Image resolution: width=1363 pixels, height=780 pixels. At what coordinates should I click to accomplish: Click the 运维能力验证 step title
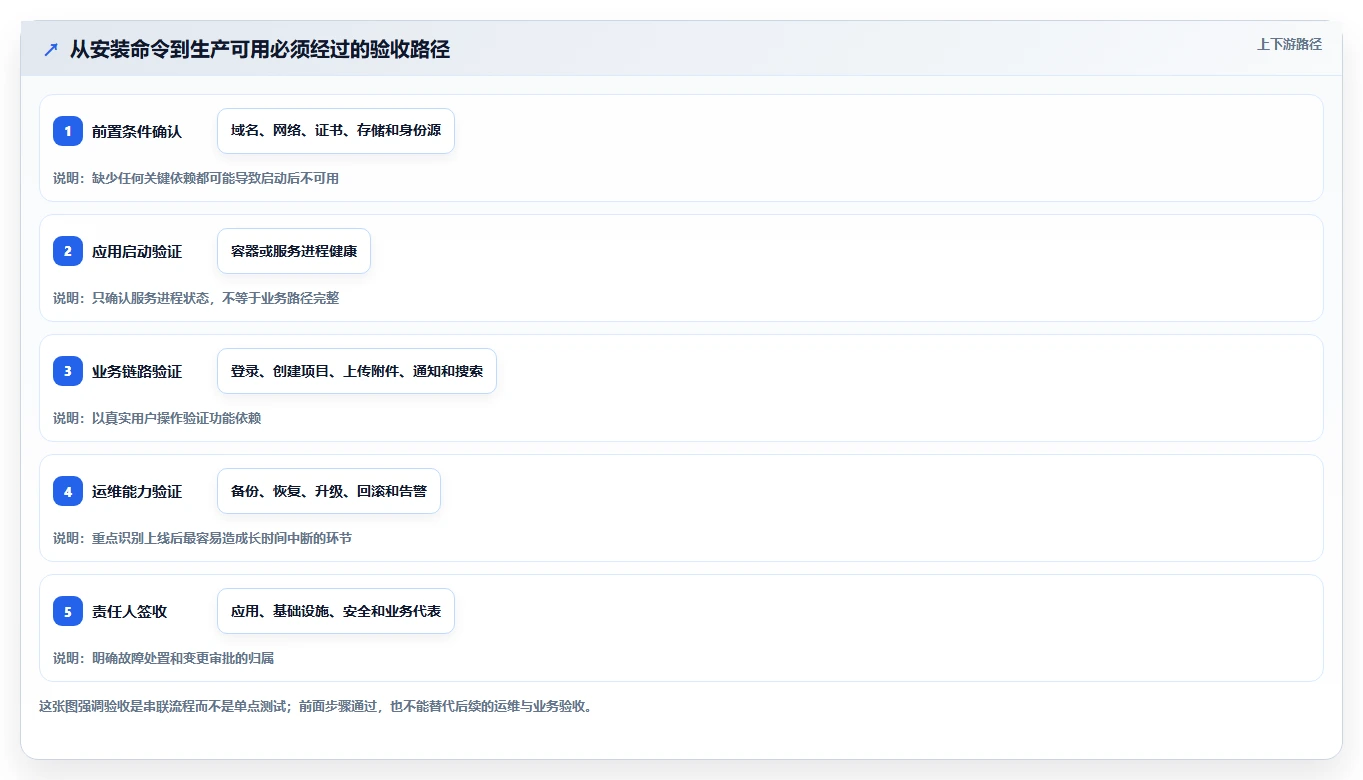137,491
